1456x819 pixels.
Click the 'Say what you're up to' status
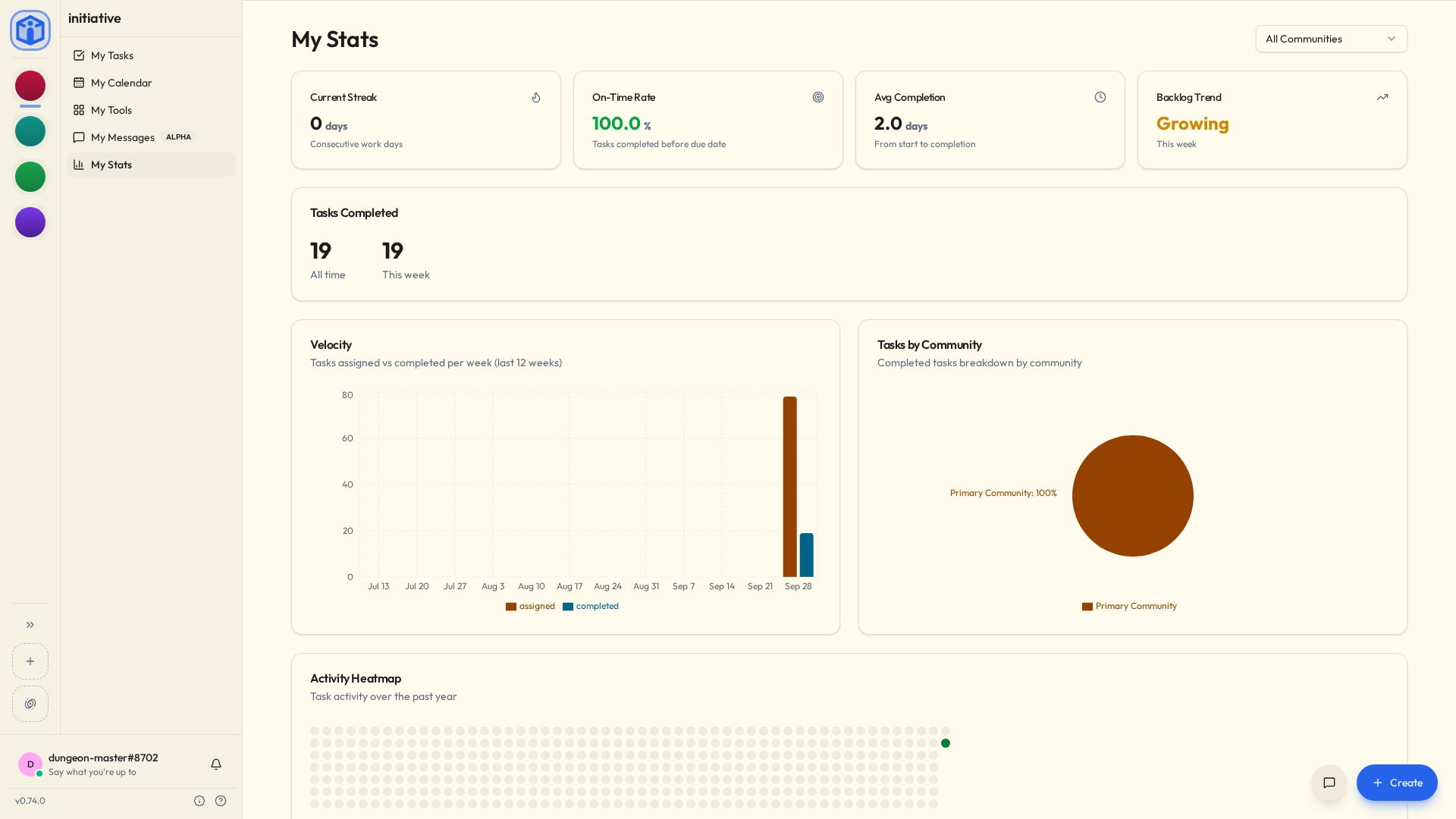click(93, 772)
